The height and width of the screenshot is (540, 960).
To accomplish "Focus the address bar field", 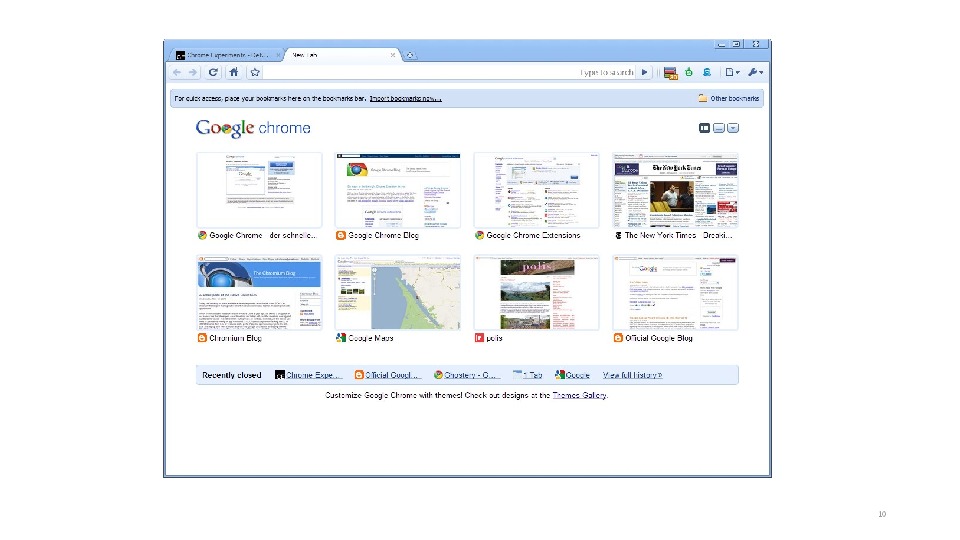I will click(x=451, y=72).
